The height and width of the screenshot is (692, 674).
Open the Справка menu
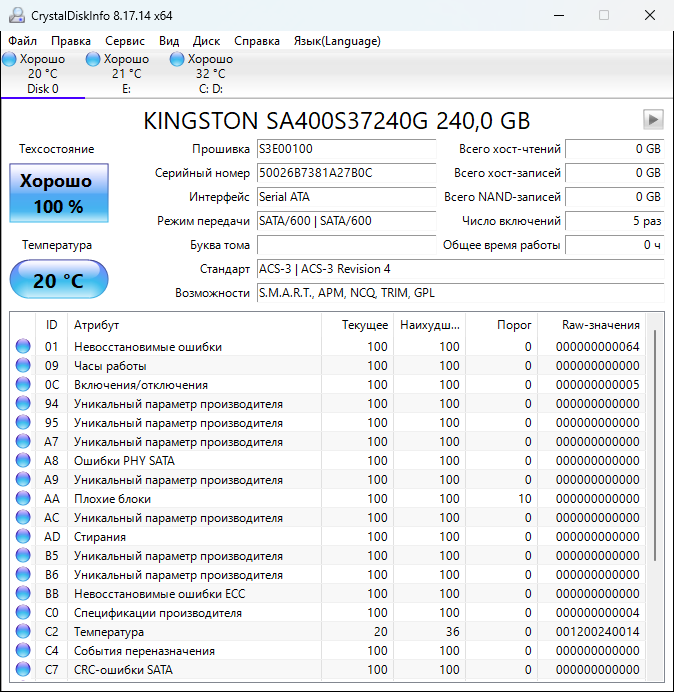[x=257, y=41]
